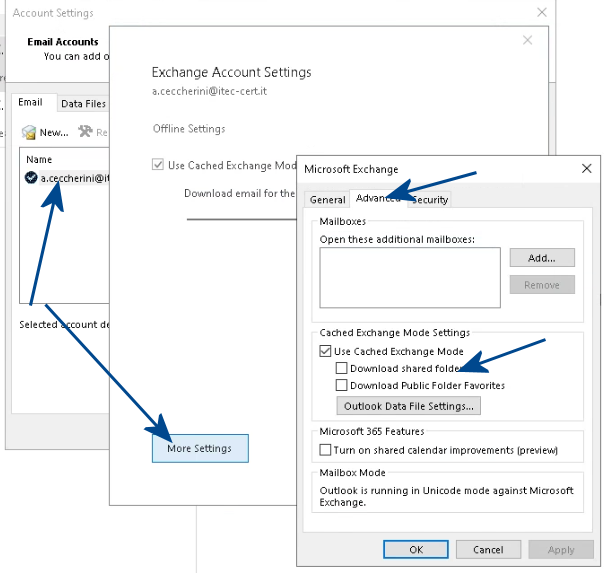Image resolution: width=615 pixels, height=573 pixels.
Task: Click the New account envelope icon
Action: click(x=29, y=132)
